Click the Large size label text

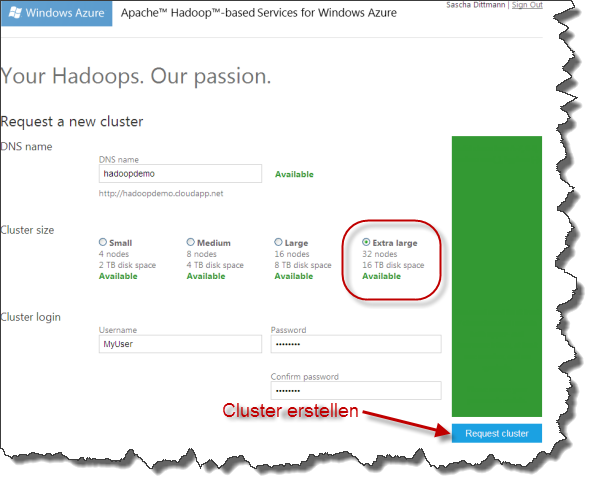[297, 243]
